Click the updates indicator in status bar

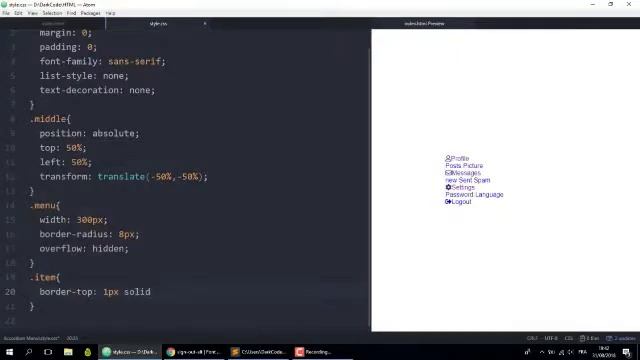point(621,338)
